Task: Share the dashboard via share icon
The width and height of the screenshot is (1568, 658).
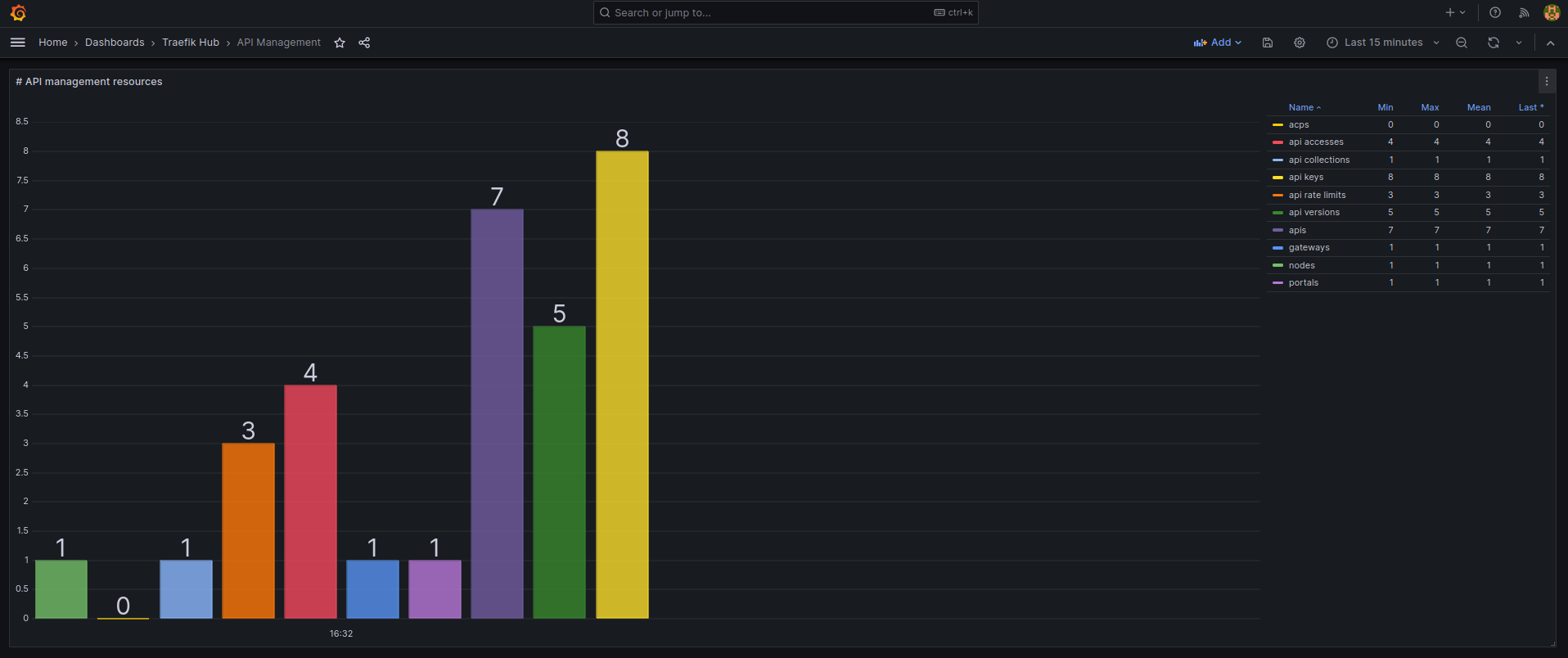Action: click(x=364, y=43)
